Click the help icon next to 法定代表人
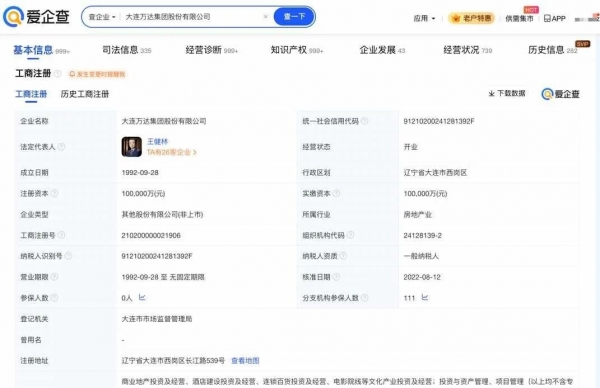The image size is (600, 388). tap(61, 147)
